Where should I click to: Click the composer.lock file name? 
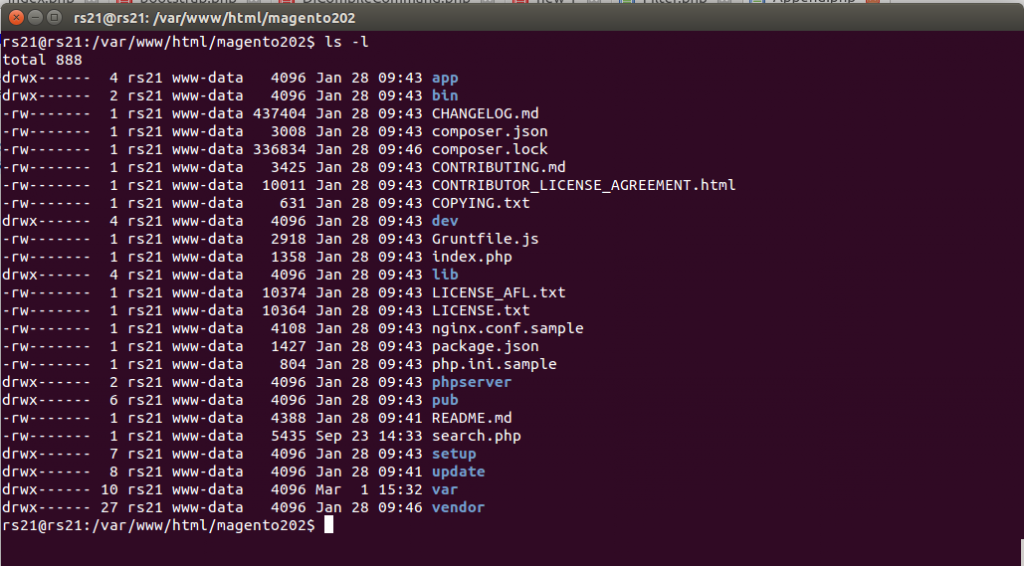(489, 150)
